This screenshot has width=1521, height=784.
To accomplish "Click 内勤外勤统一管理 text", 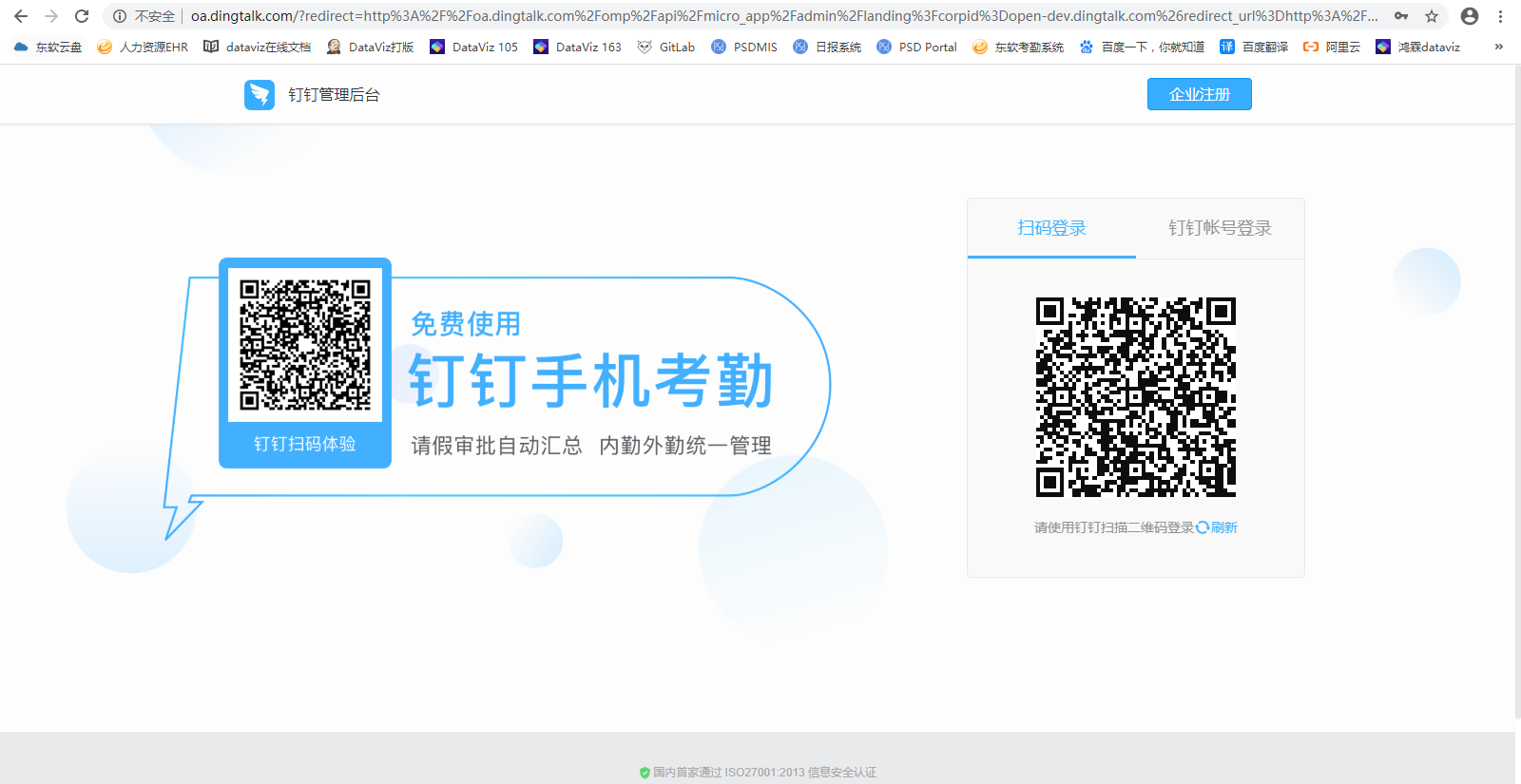I will click(x=685, y=446).
